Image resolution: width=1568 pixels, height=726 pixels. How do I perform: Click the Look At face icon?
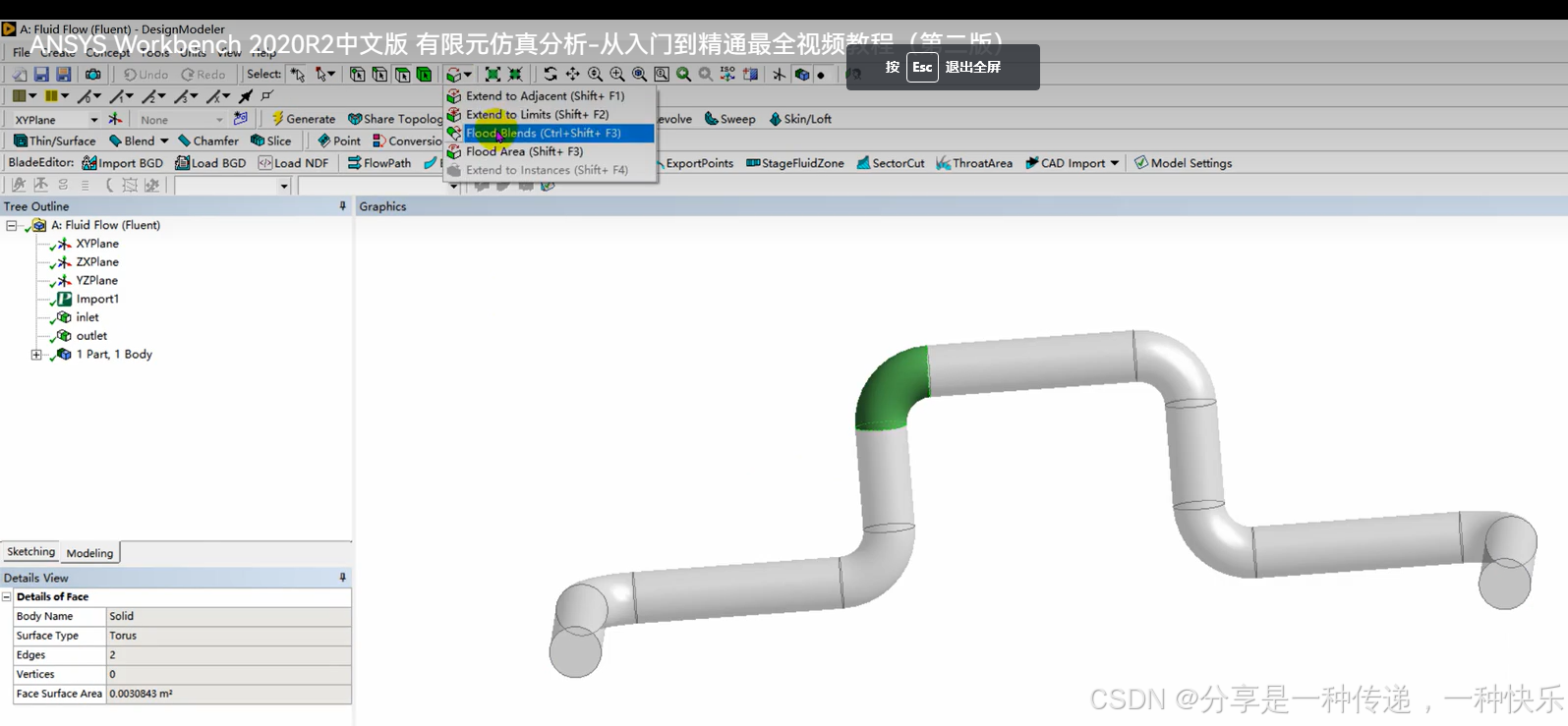click(750, 74)
